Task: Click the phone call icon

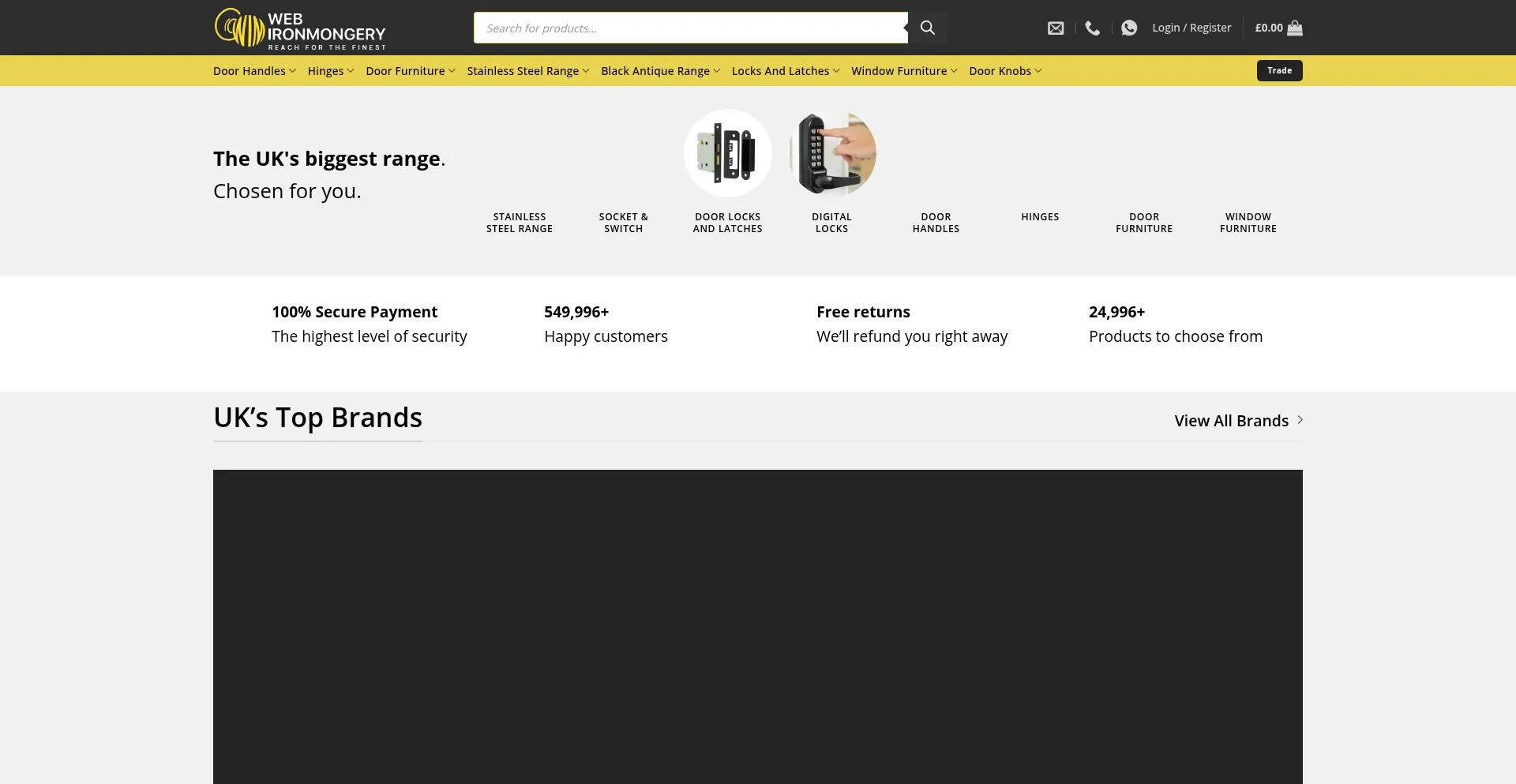Action: (x=1093, y=28)
